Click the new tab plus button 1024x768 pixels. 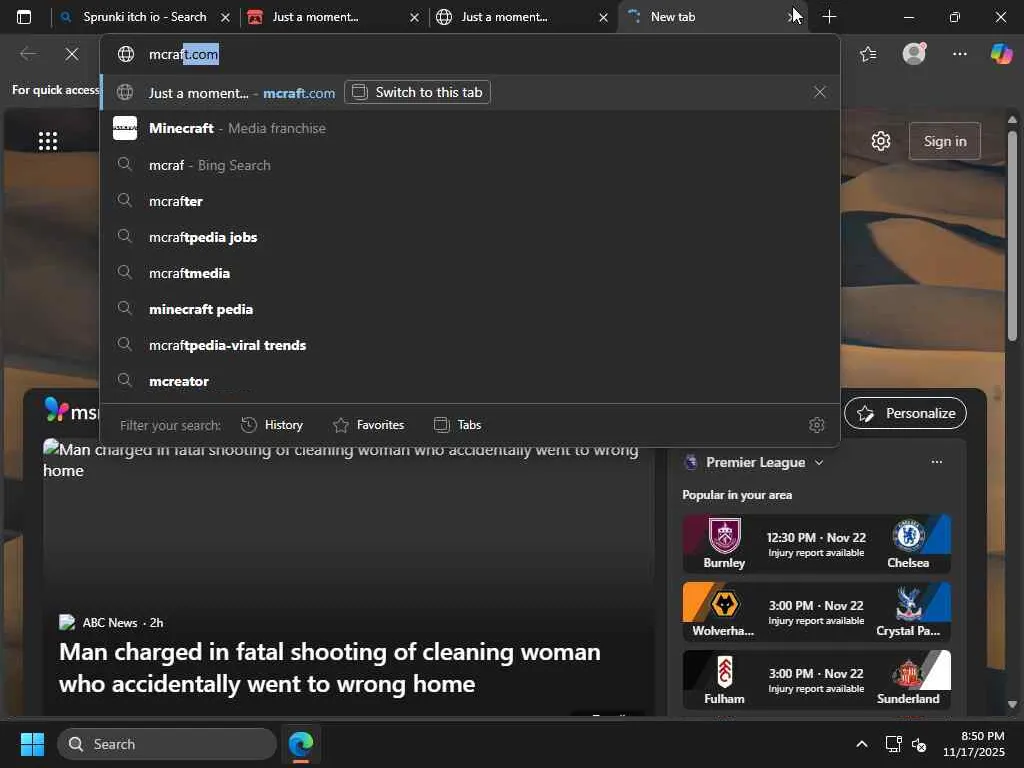(x=829, y=17)
